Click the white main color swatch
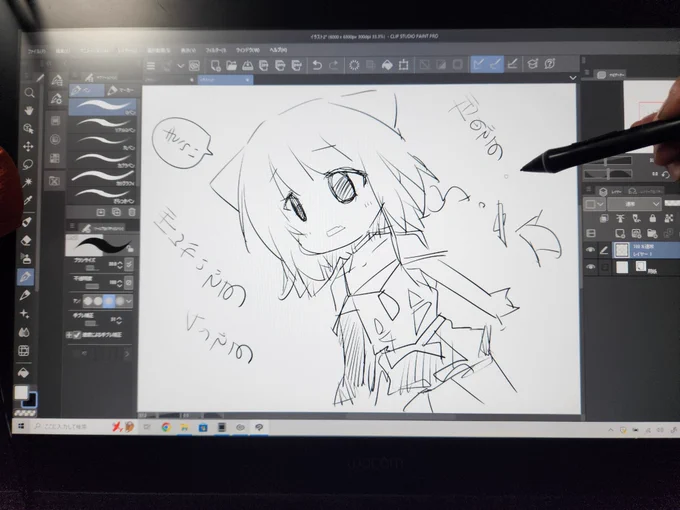This screenshot has width=680, height=510. [x=21, y=392]
